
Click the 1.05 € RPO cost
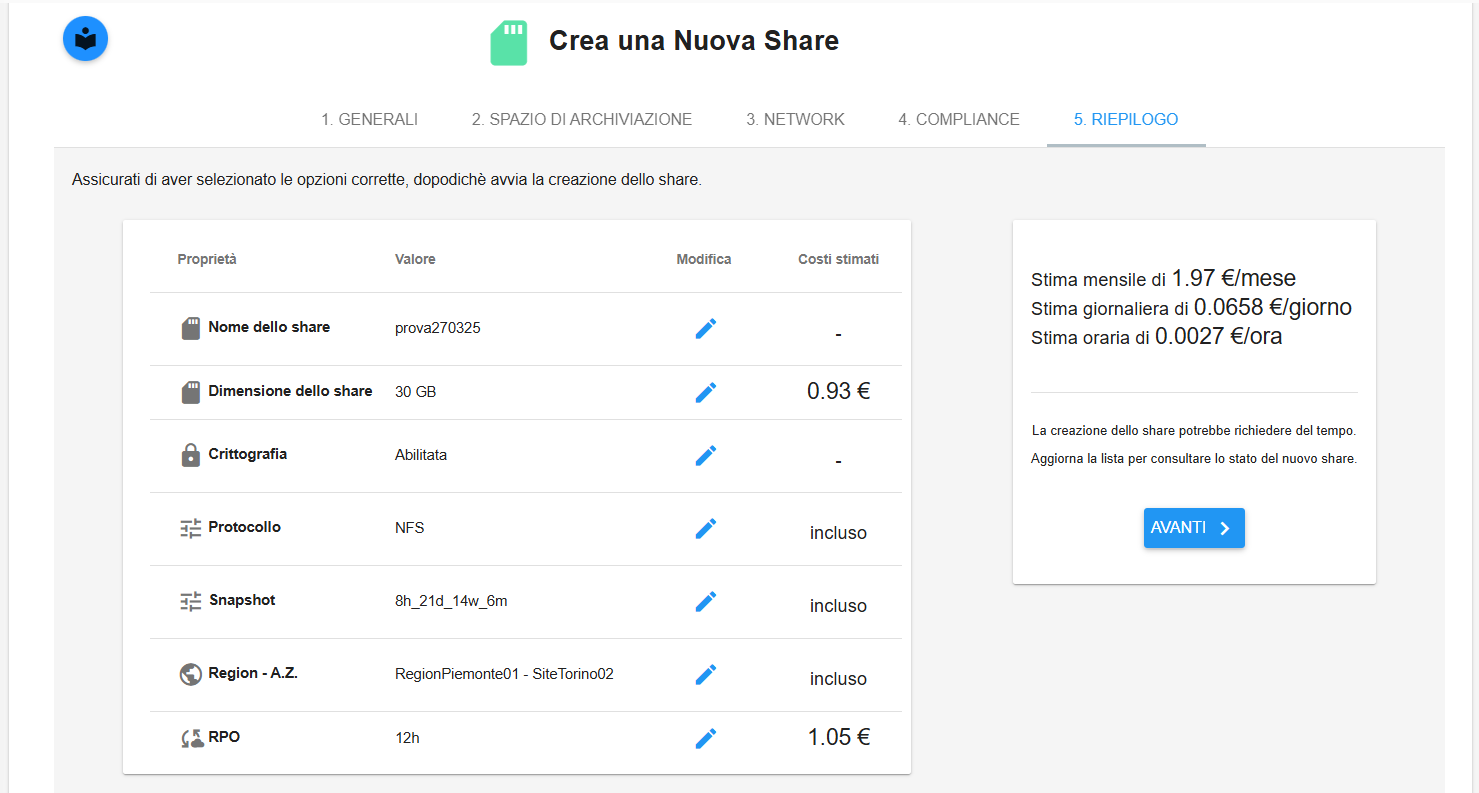(838, 737)
